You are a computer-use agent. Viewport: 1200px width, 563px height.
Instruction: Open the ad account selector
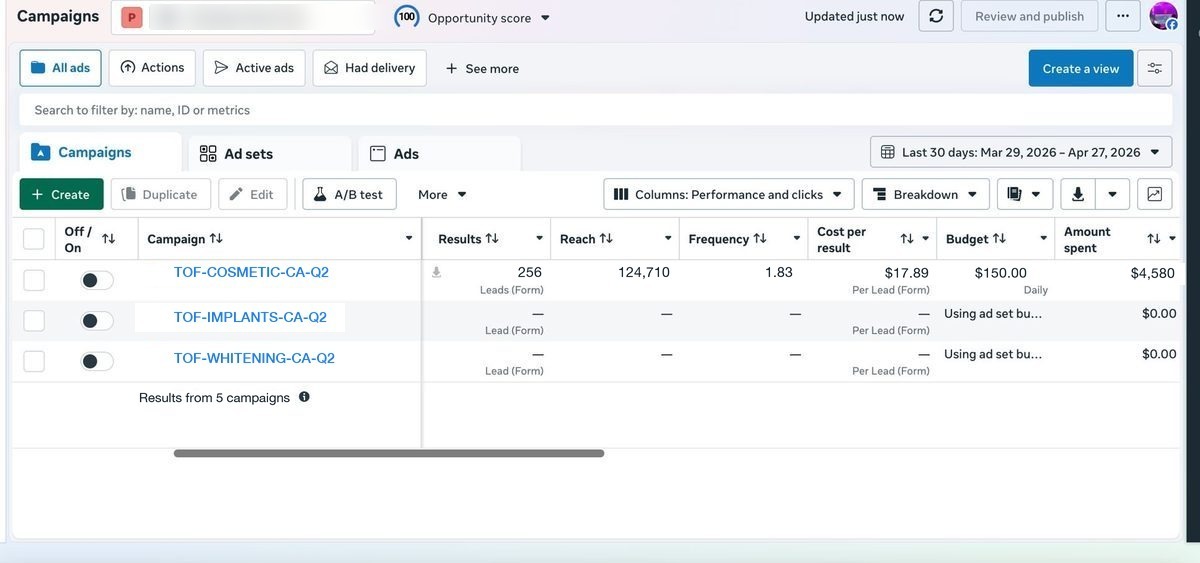coord(243,17)
